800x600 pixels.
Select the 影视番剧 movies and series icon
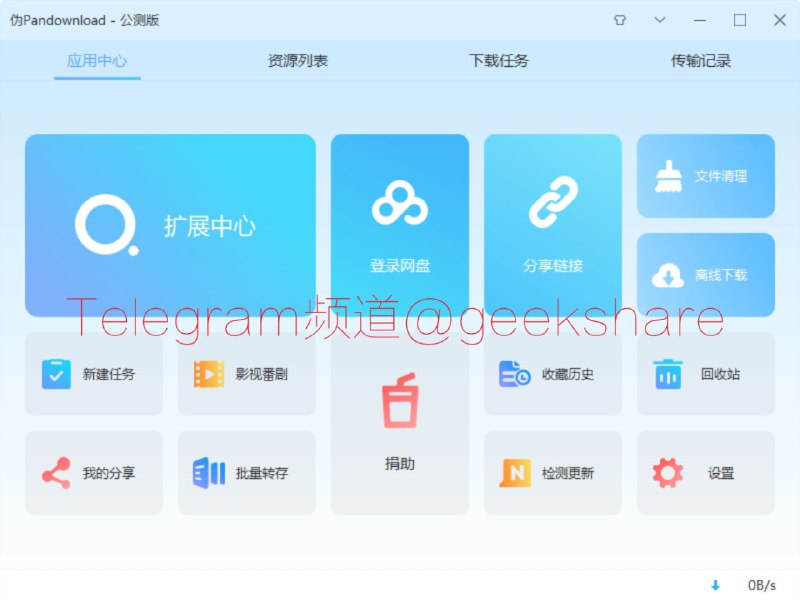point(246,373)
